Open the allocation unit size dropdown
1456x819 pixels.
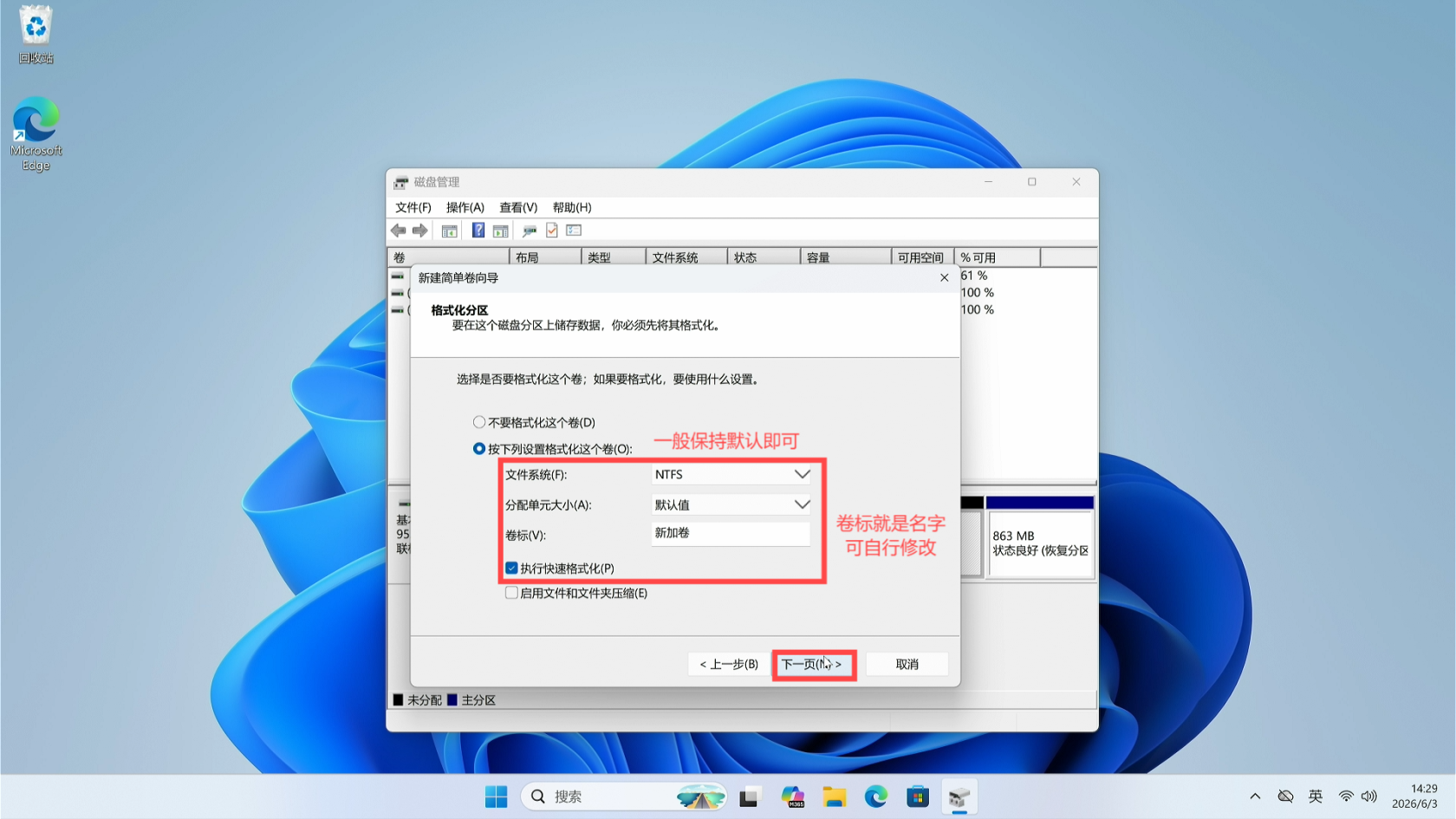[x=731, y=504]
